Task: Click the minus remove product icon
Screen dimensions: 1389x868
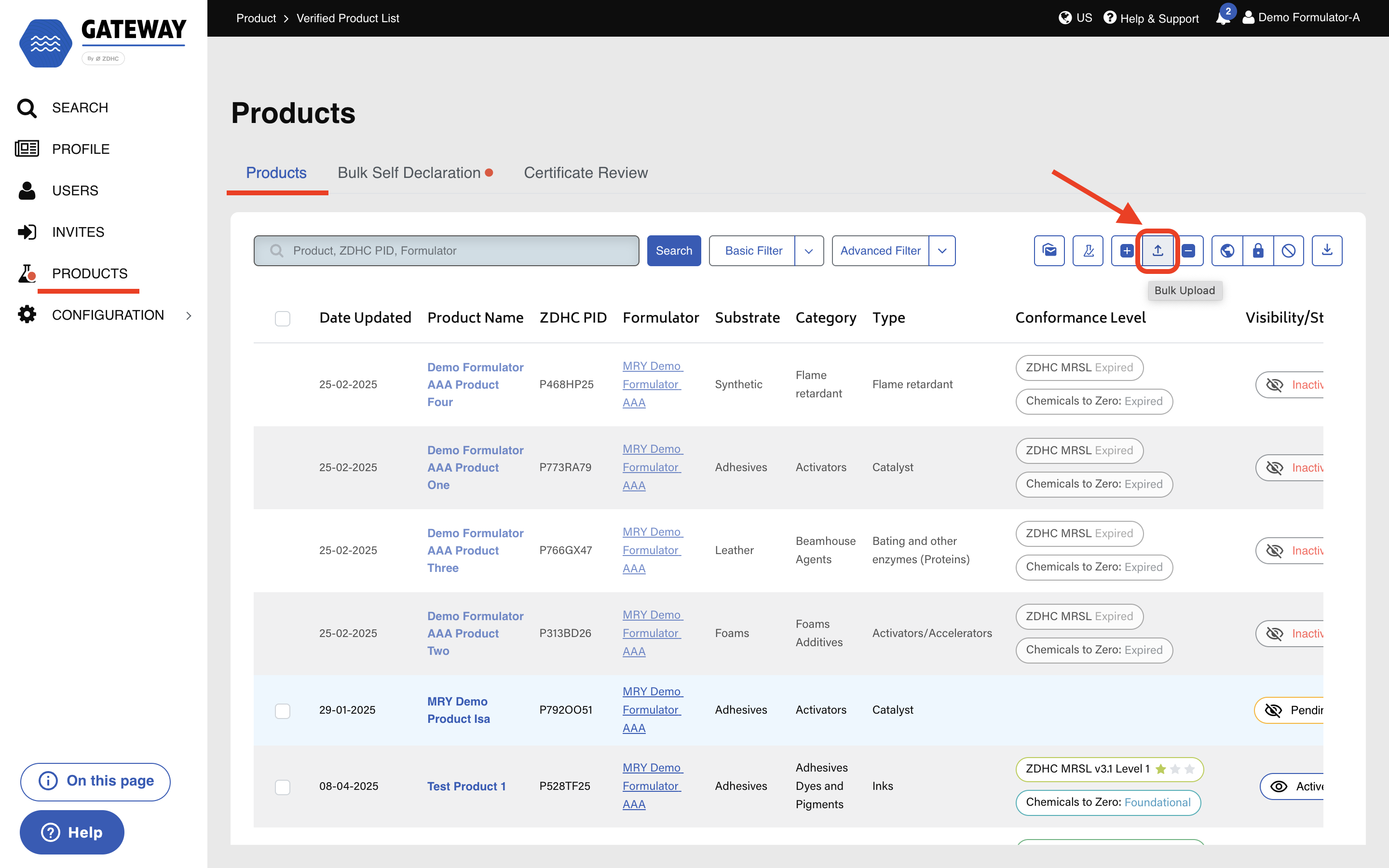Action: [x=1189, y=251]
